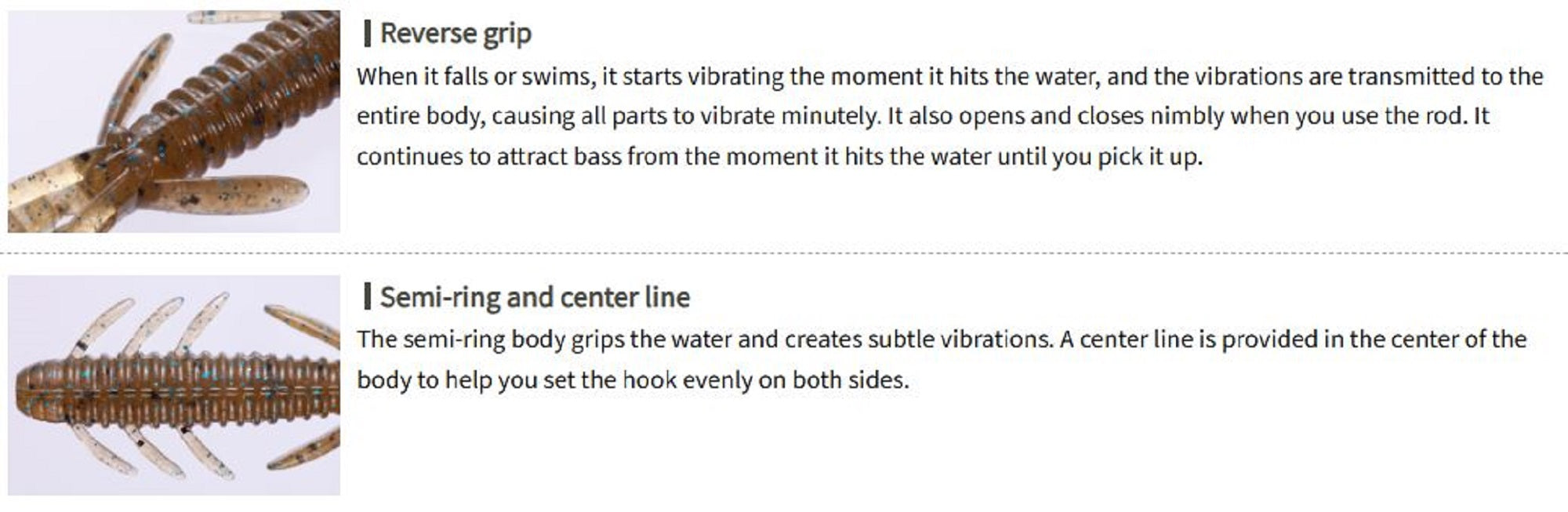This screenshot has width=1568, height=512.
Task: Select the "Semi-ring and center line" heading
Action: click(535, 298)
